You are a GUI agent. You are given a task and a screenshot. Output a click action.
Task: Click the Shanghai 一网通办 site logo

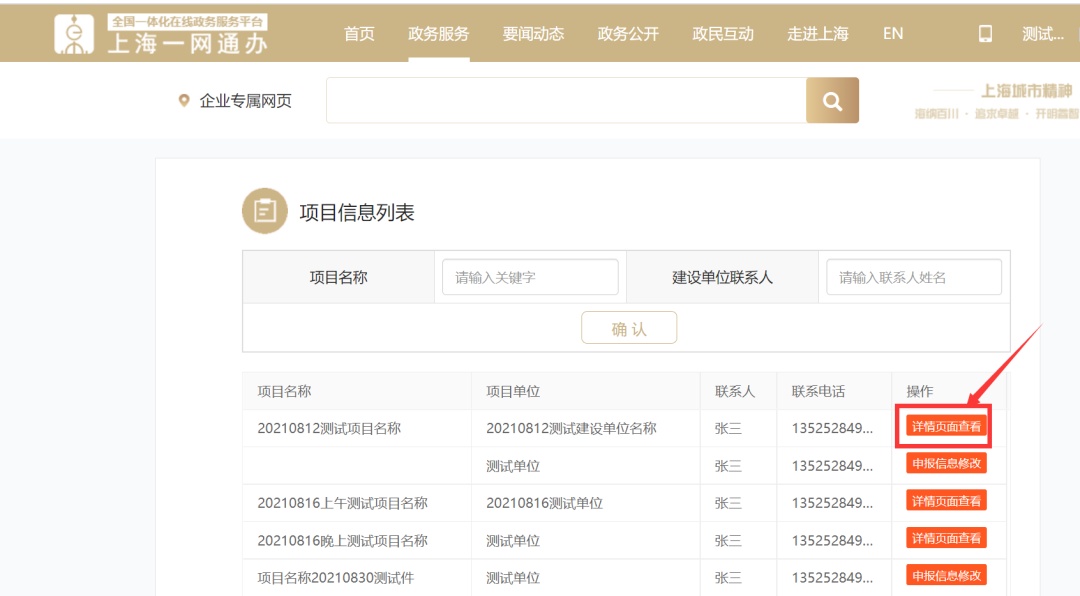(161, 33)
